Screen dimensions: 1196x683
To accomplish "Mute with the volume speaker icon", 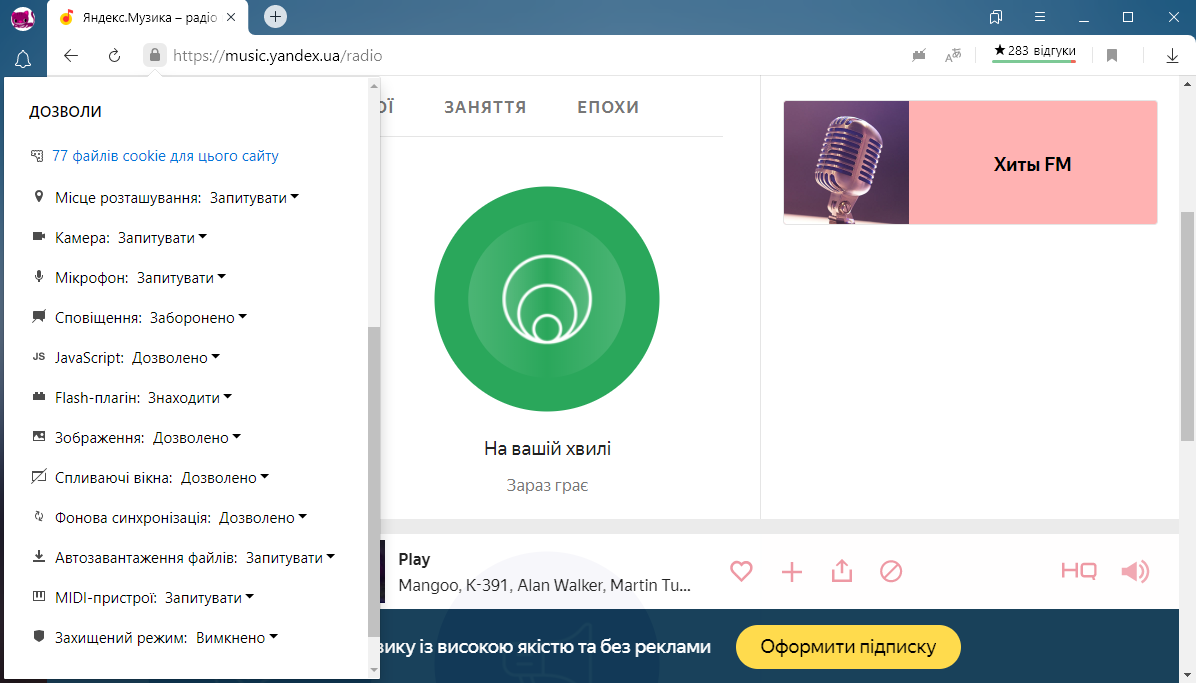I will [x=1135, y=571].
